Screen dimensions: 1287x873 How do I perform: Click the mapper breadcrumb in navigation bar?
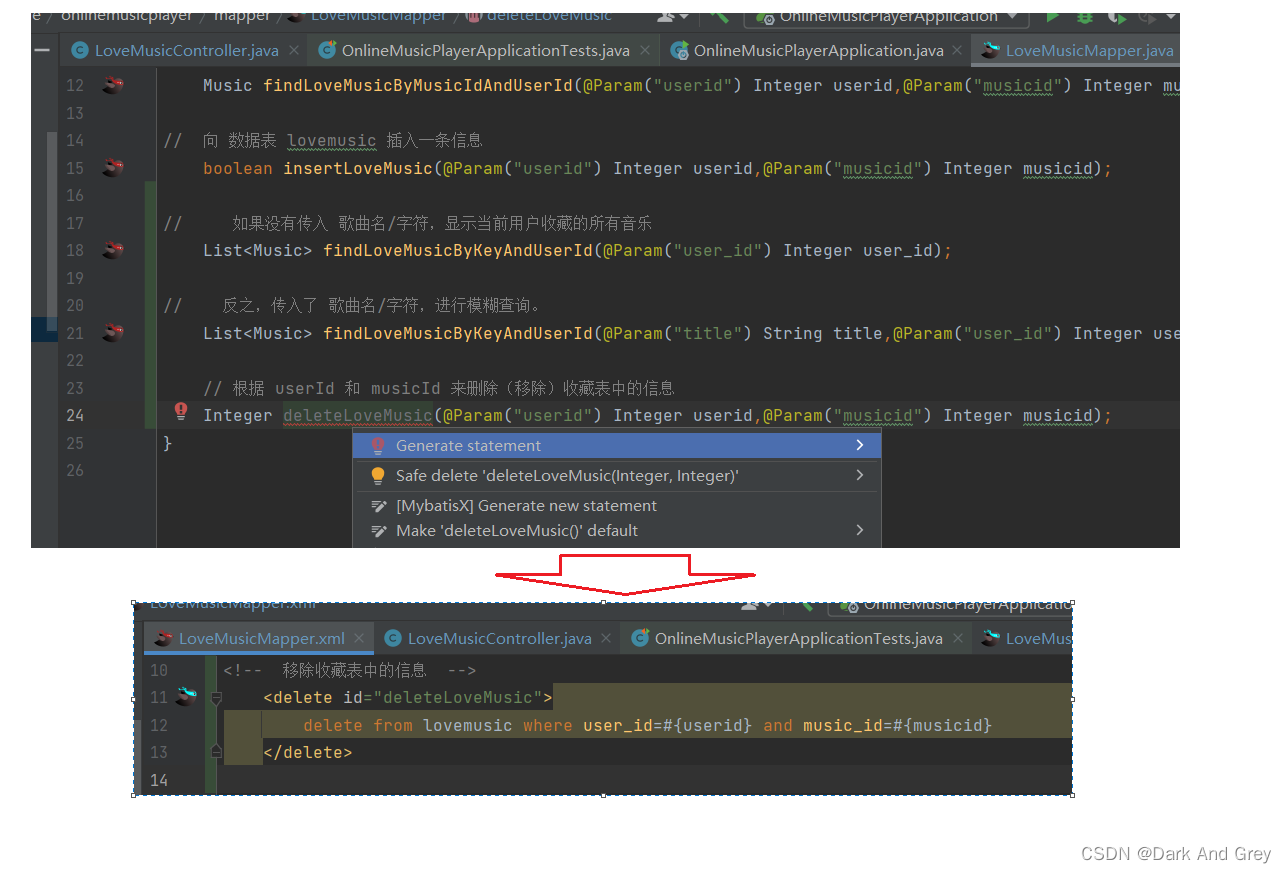tap(244, 17)
